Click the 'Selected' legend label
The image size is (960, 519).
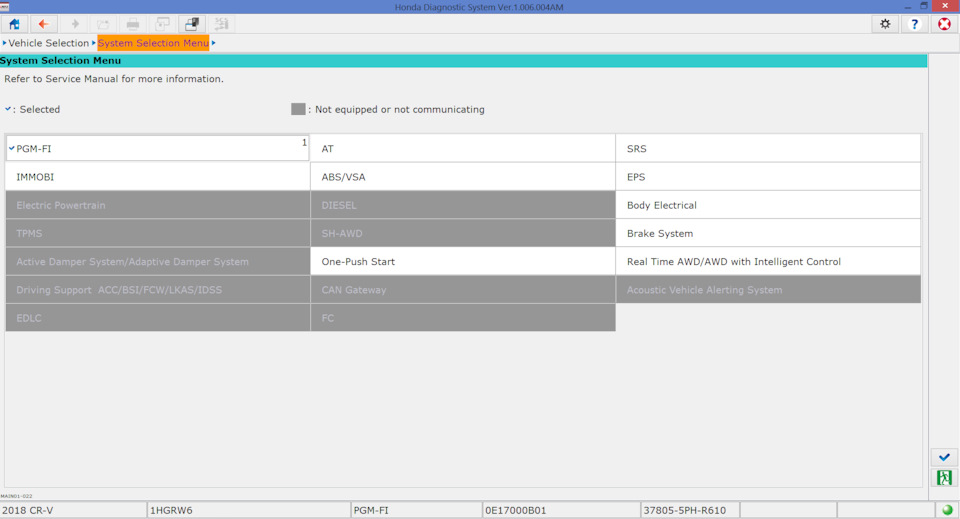pos(40,110)
